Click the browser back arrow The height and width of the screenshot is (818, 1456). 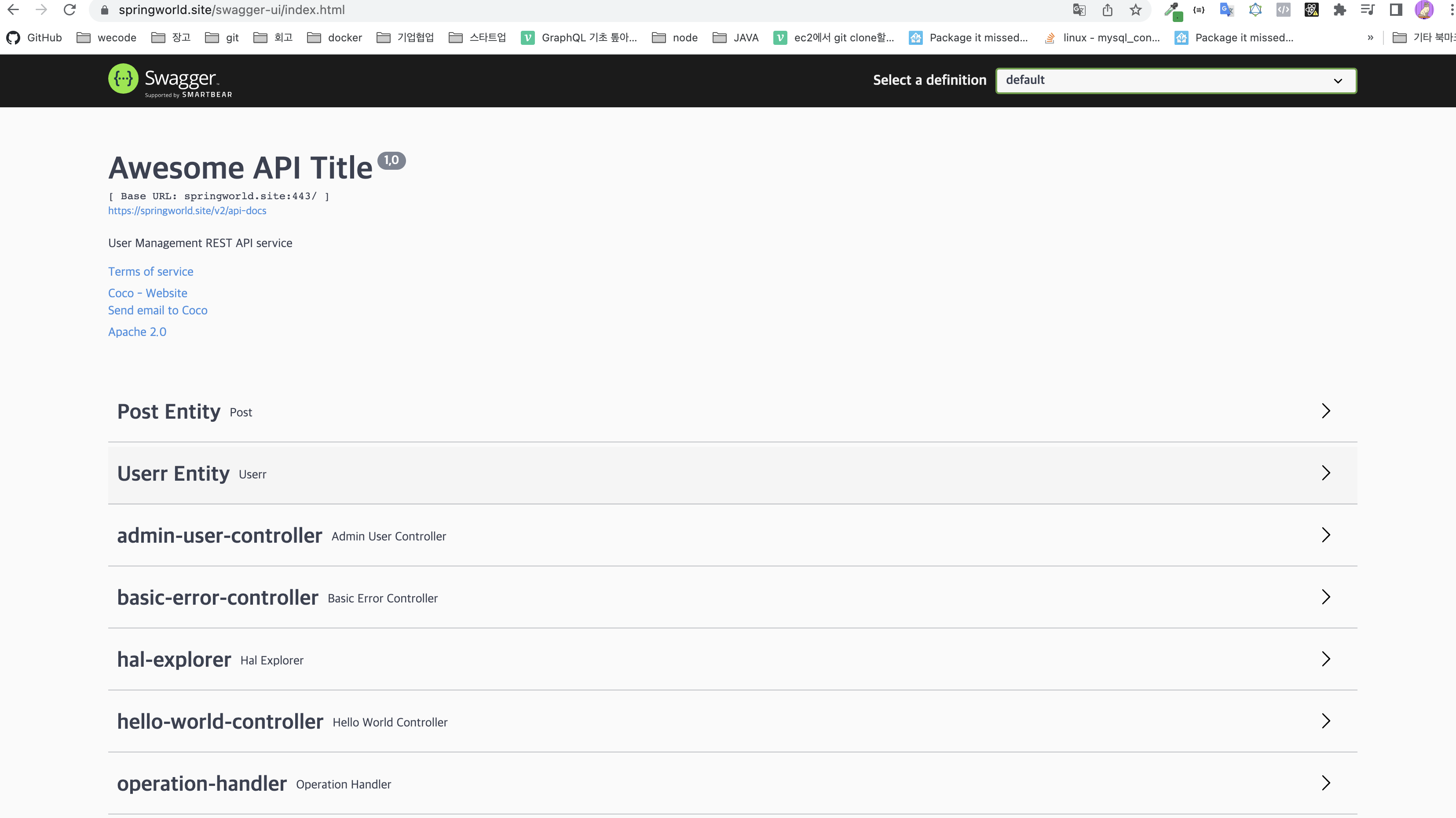point(13,10)
